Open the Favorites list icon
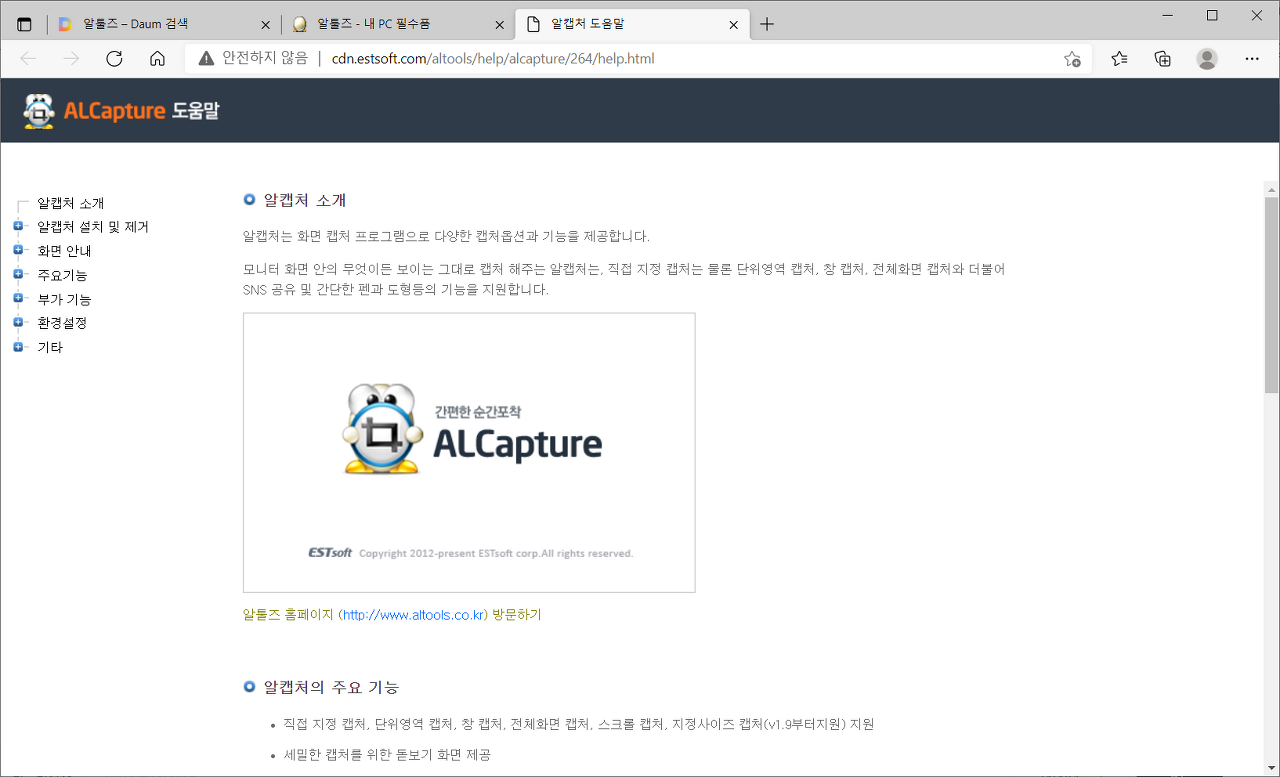Image resolution: width=1280 pixels, height=777 pixels. click(1119, 58)
